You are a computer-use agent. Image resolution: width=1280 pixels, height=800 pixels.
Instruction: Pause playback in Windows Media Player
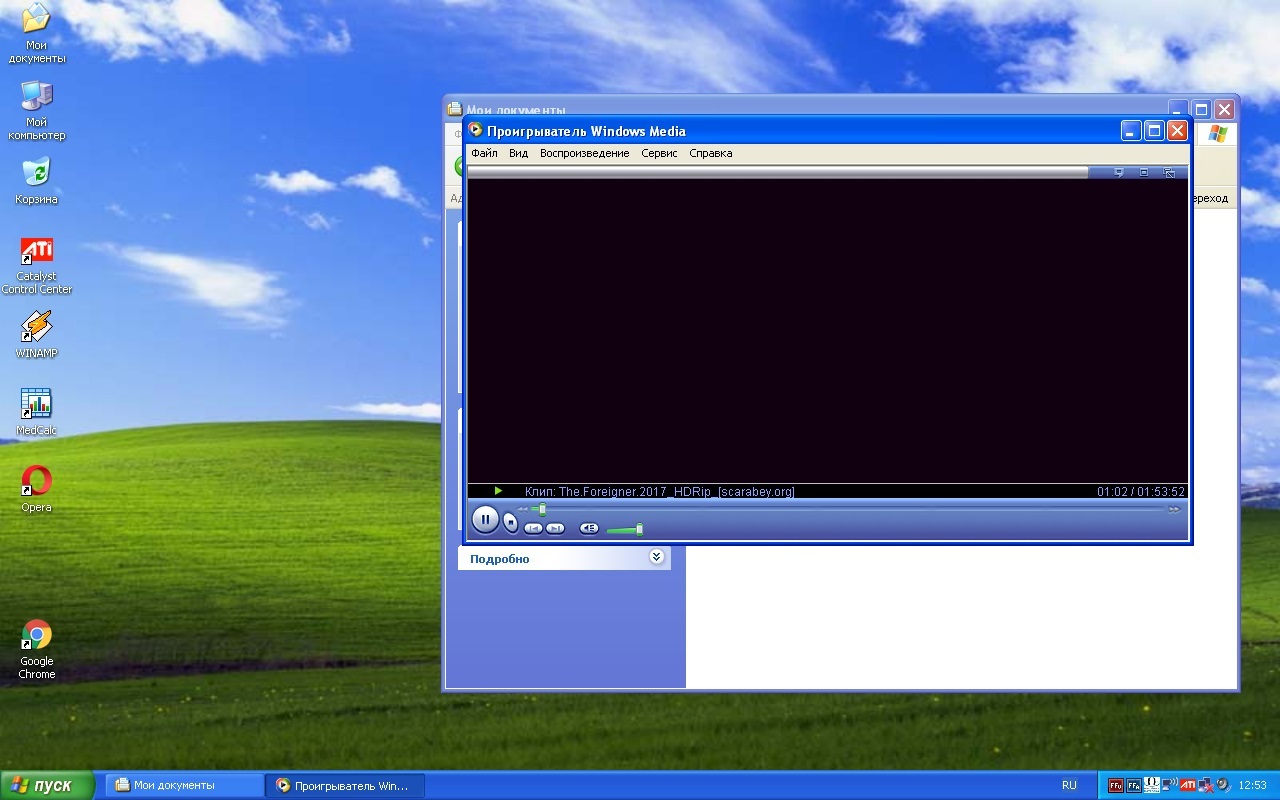[x=485, y=519]
